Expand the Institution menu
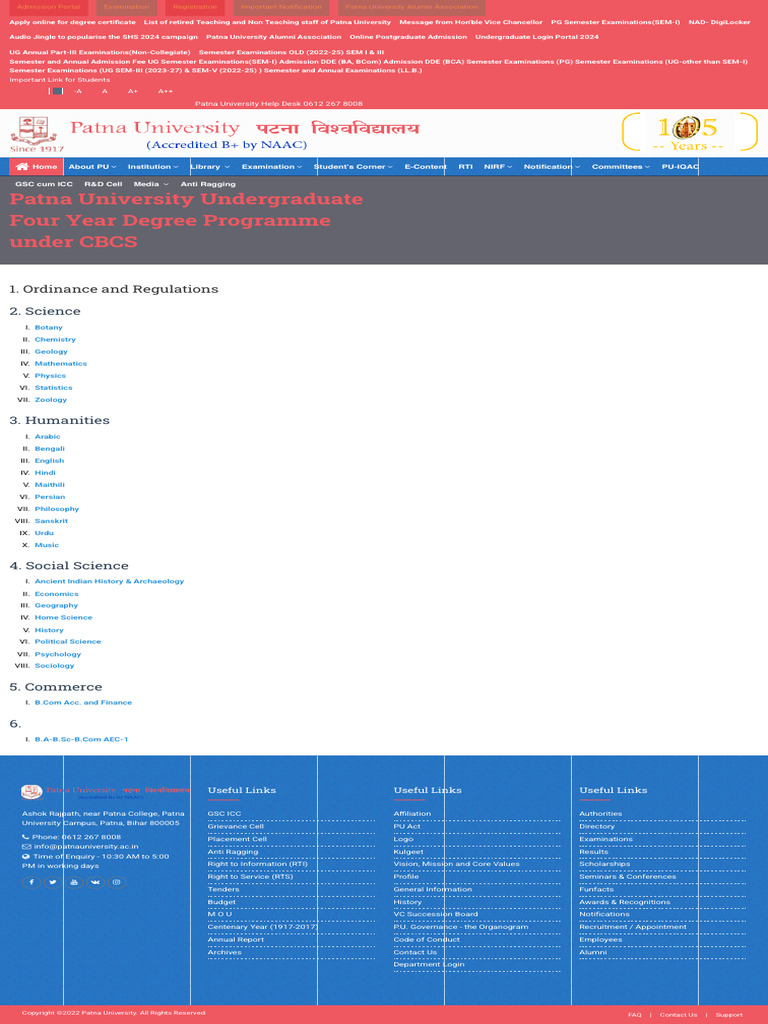The height and width of the screenshot is (1024, 768). (153, 167)
